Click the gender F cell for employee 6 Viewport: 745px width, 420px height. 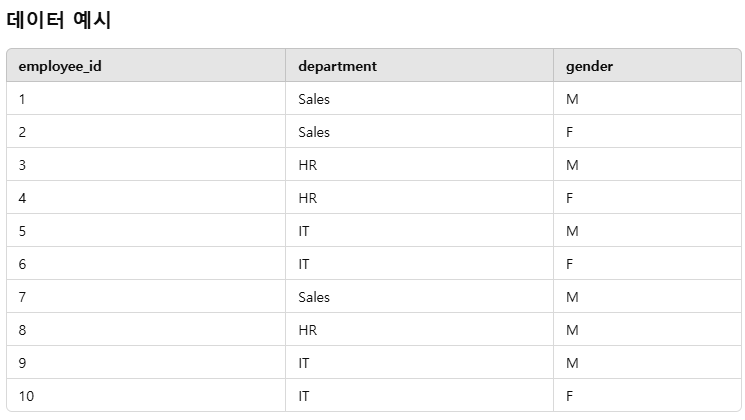[x=647, y=264]
